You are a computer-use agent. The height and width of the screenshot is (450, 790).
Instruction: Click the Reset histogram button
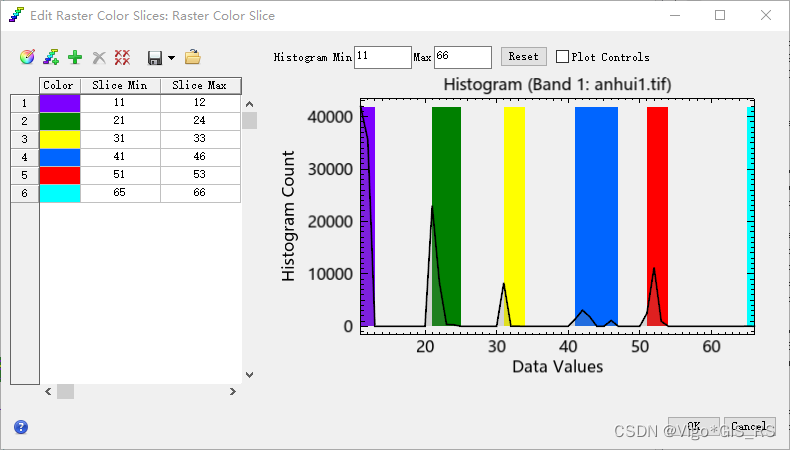click(x=523, y=56)
